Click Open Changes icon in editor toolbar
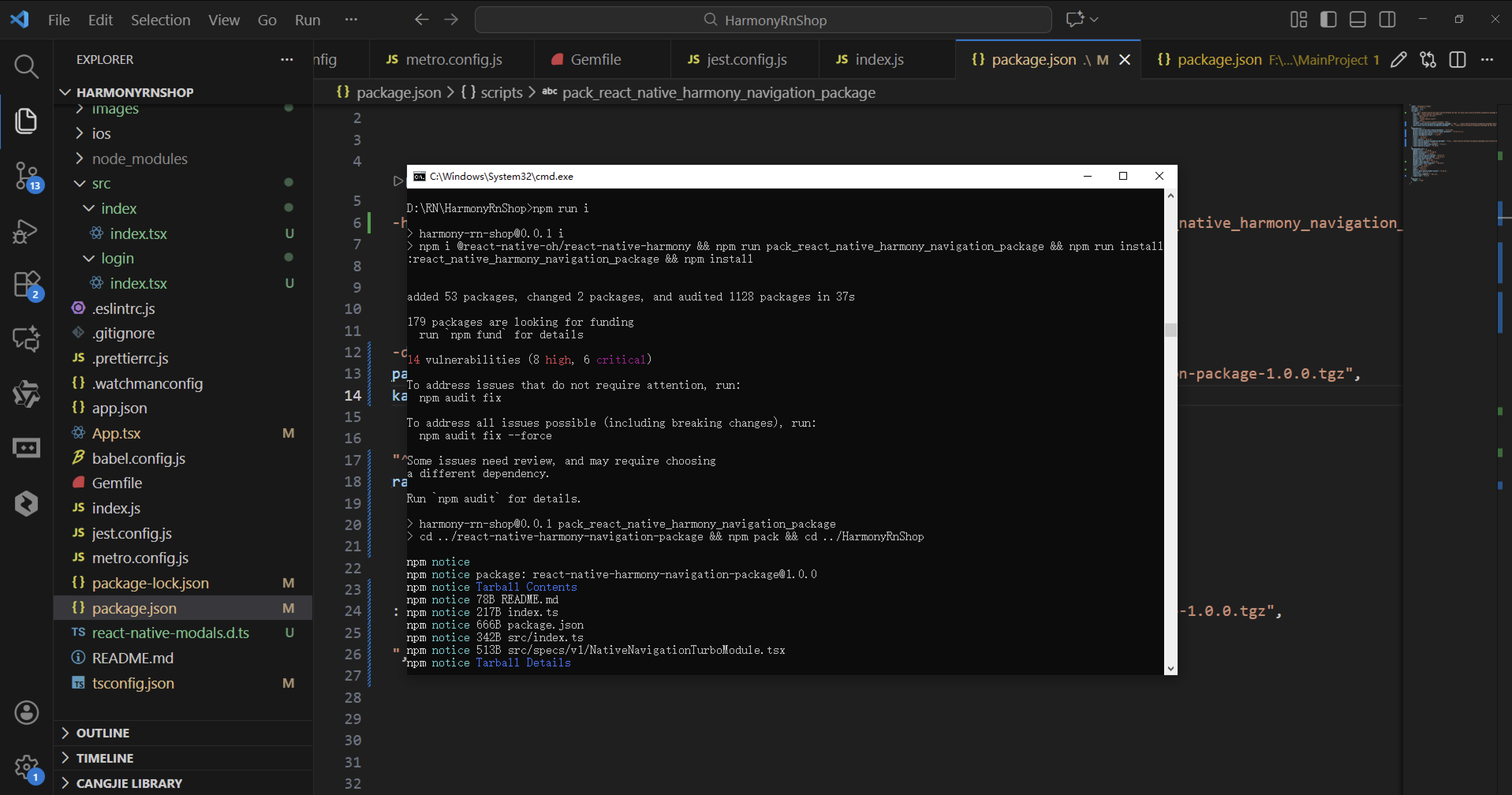1512x795 pixels. coord(1428,59)
